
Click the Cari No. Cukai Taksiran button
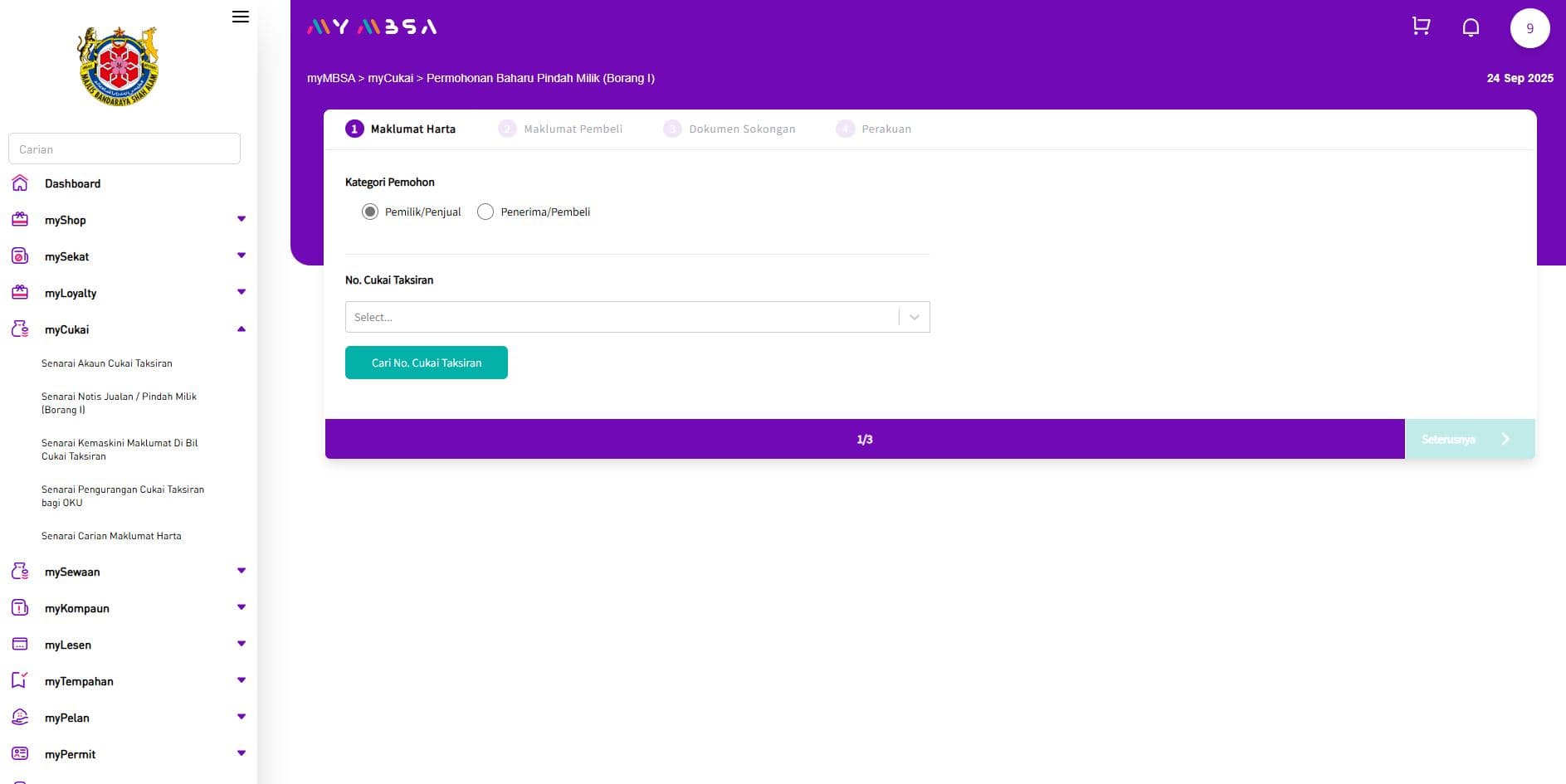point(426,363)
